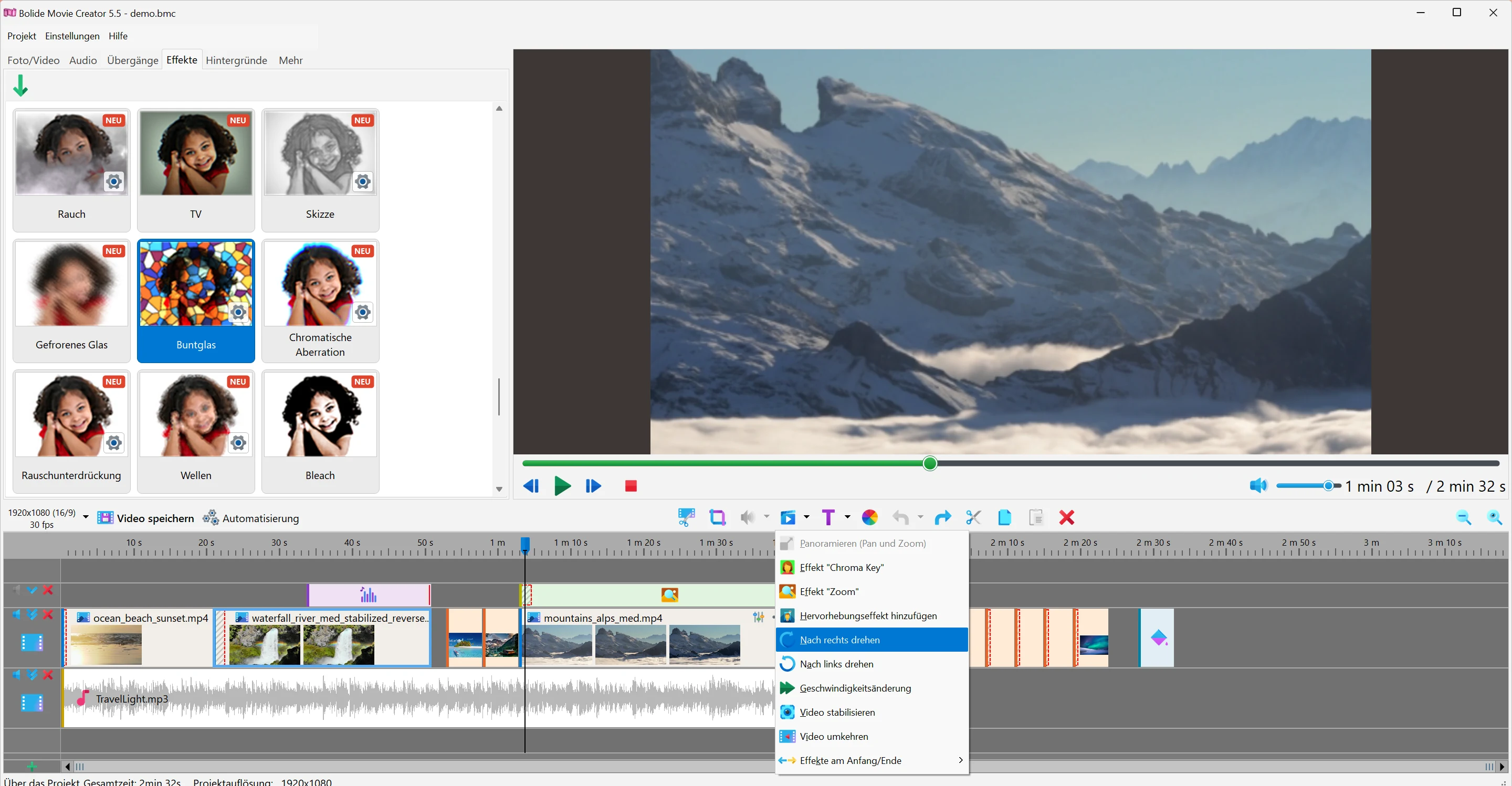Screen dimensions: 1512x786
Task: Choose Video stabilisieren from menu
Action: click(x=871, y=712)
